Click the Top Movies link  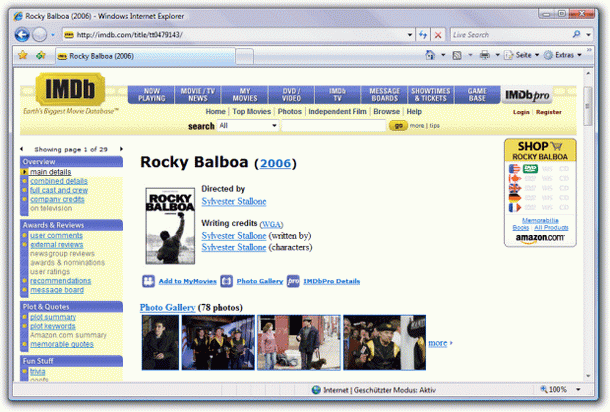pos(251,112)
